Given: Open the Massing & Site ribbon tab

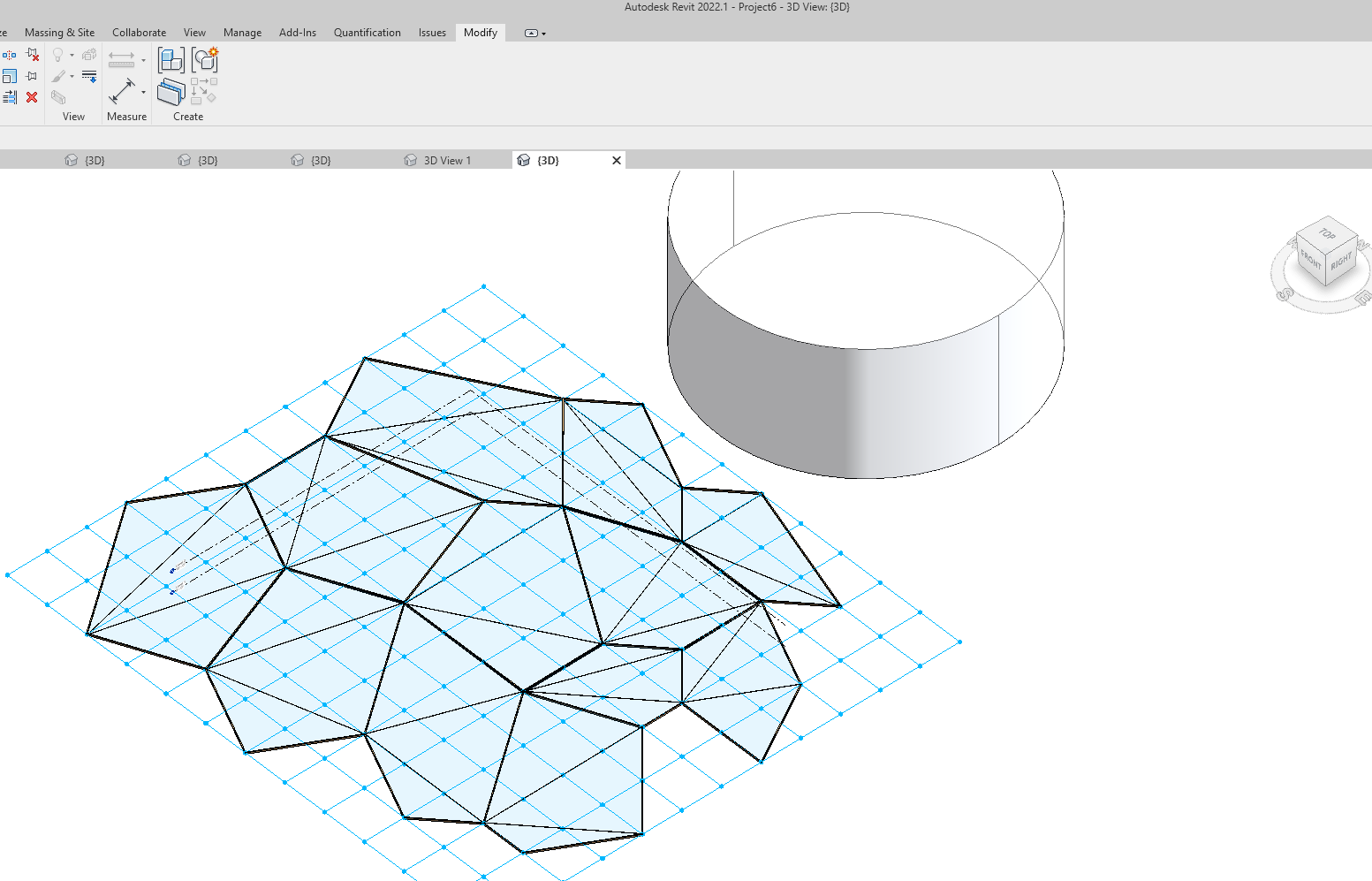Looking at the screenshot, I should tap(59, 33).
